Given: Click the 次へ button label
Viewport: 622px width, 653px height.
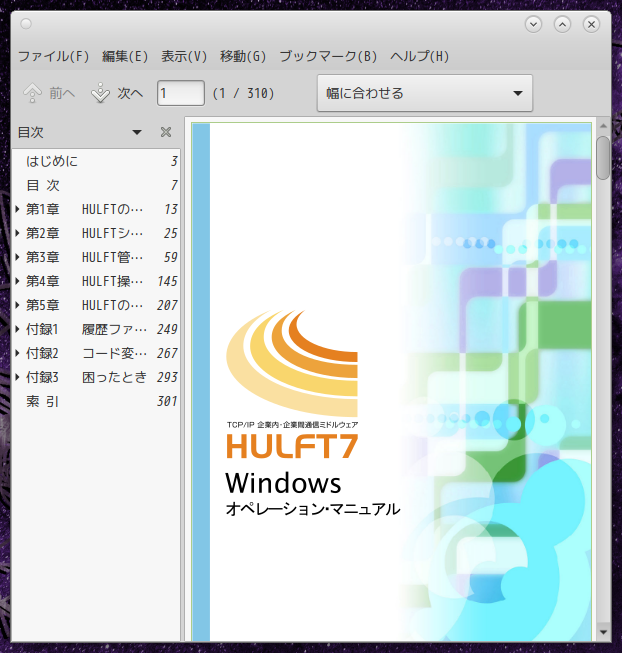Looking at the screenshot, I should pos(130,93).
